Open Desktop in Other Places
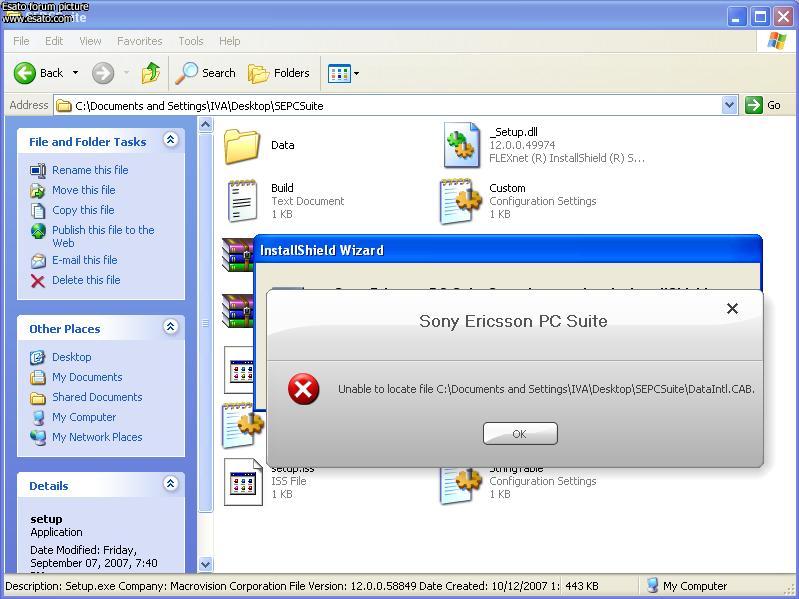The width and height of the screenshot is (799, 599). (x=72, y=357)
